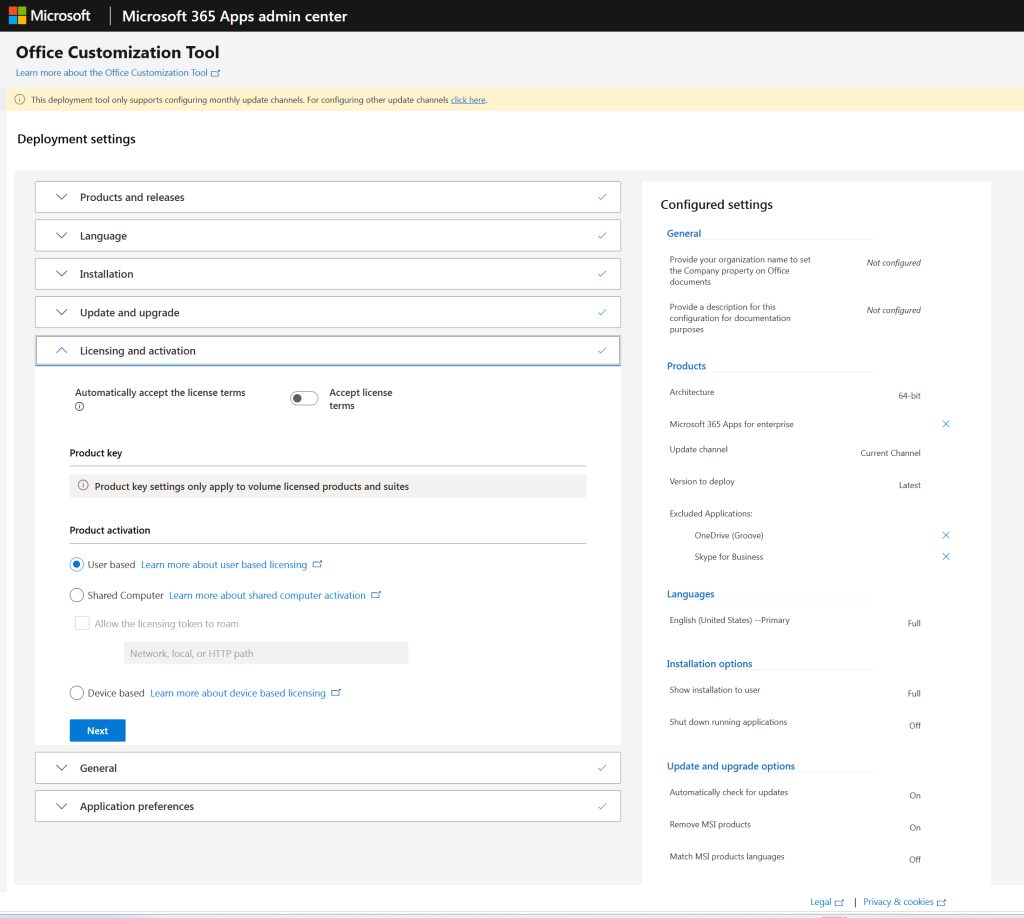Click Languages heading in Configured settings
1024x918 pixels.
pyautogui.click(x=690, y=594)
